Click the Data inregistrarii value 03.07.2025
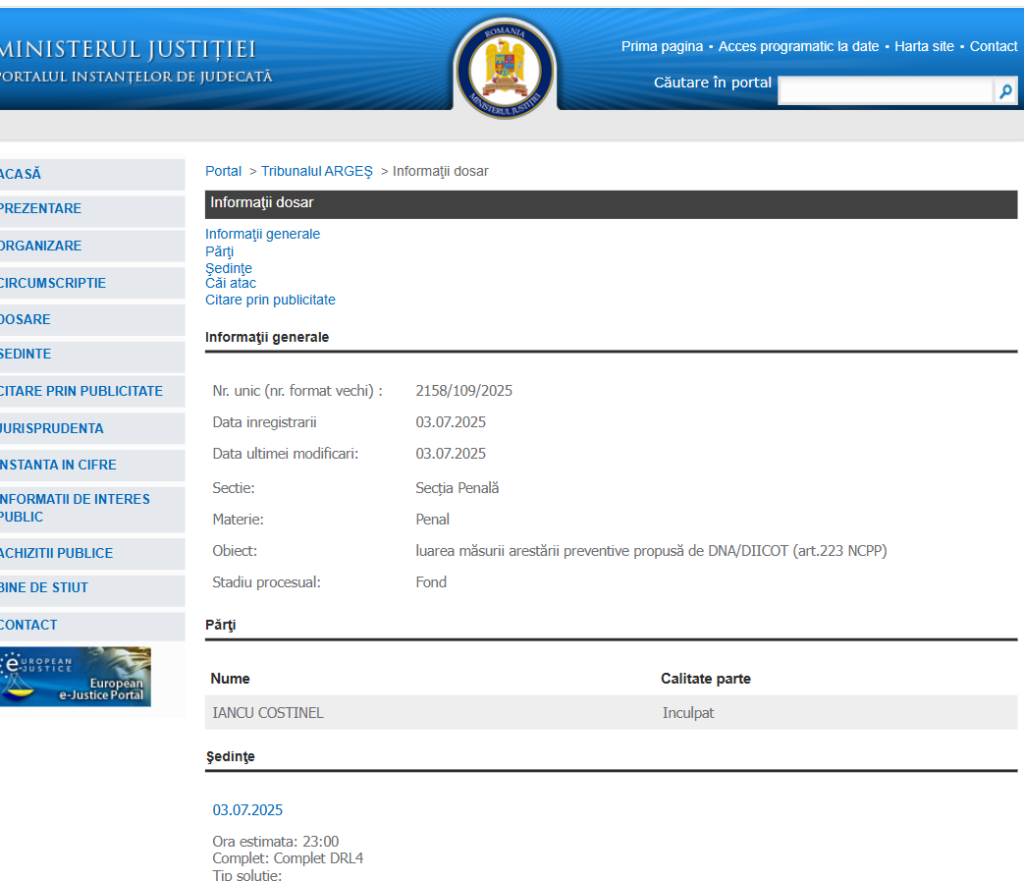The height and width of the screenshot is (881, 1024). (451, 423)
